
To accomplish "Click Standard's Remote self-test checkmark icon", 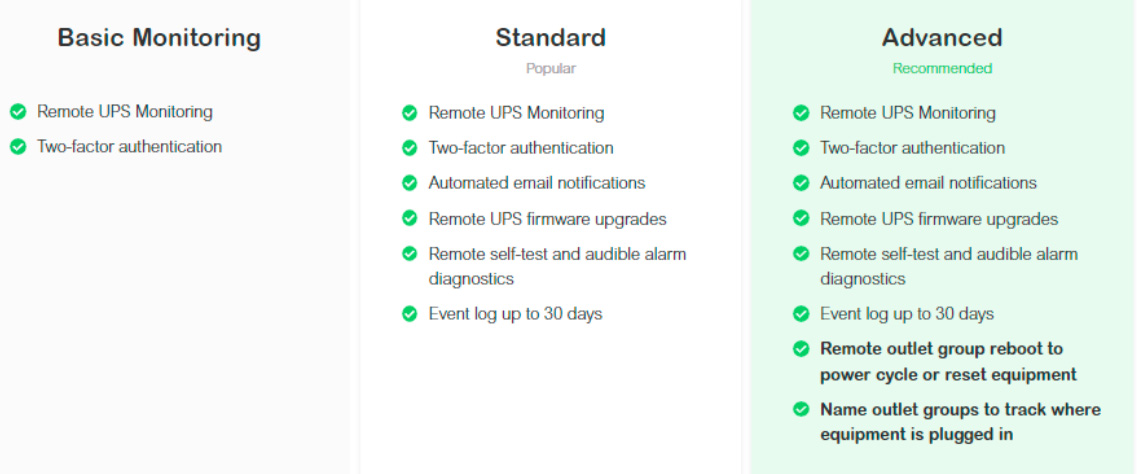I will [x=410, y=254].
